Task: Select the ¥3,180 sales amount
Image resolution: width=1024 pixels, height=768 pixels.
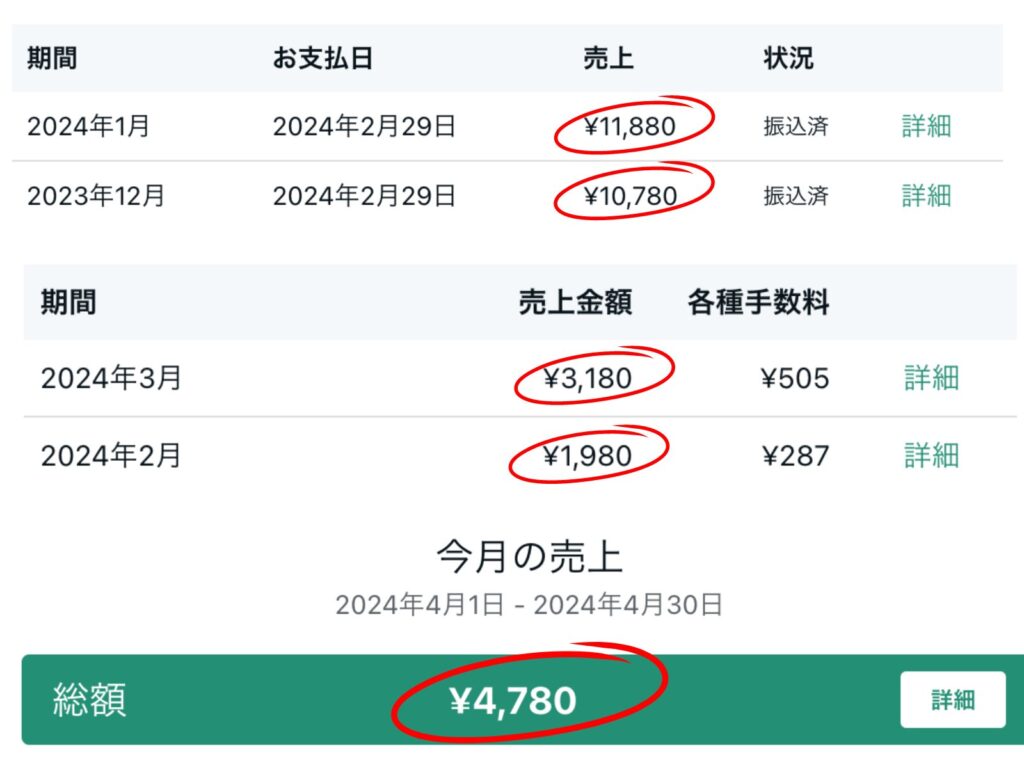Action: pyautogui.click(x=587, y=378)
